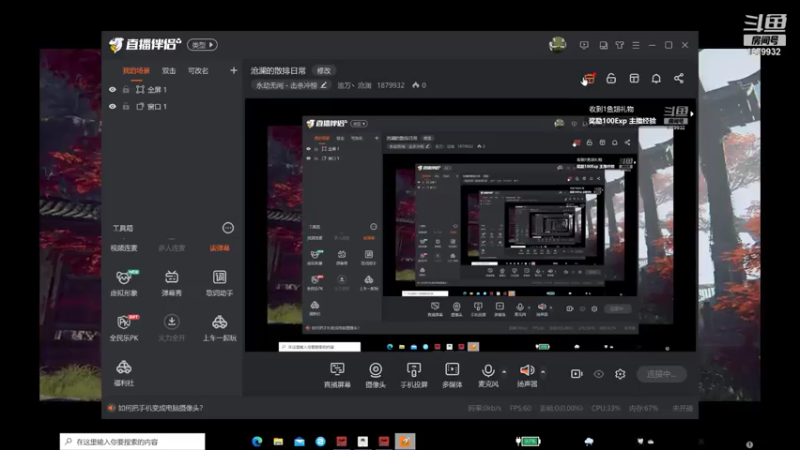The width and height of the screenshot is (800, 450).
Task: Open the 虚拟形象 virtual avatar tool
Action: click(x=124, y=283)
